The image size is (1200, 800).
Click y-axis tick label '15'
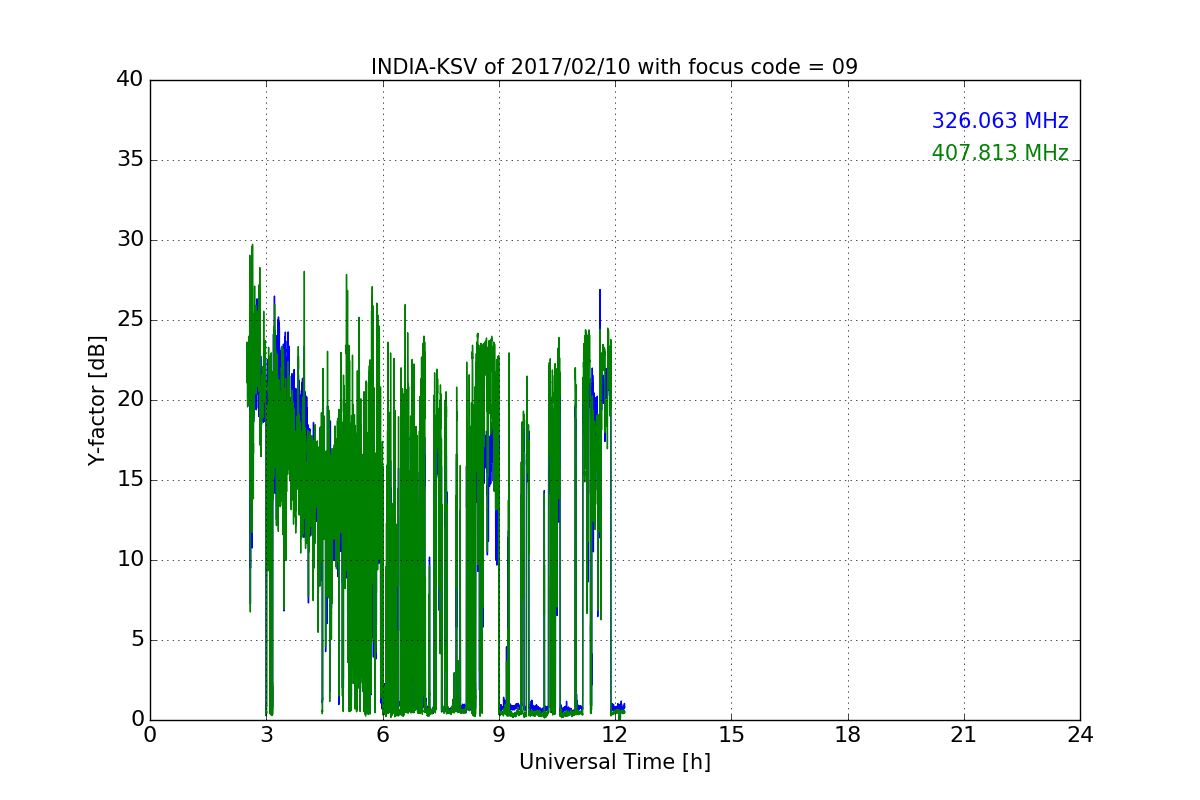(130, 480)
